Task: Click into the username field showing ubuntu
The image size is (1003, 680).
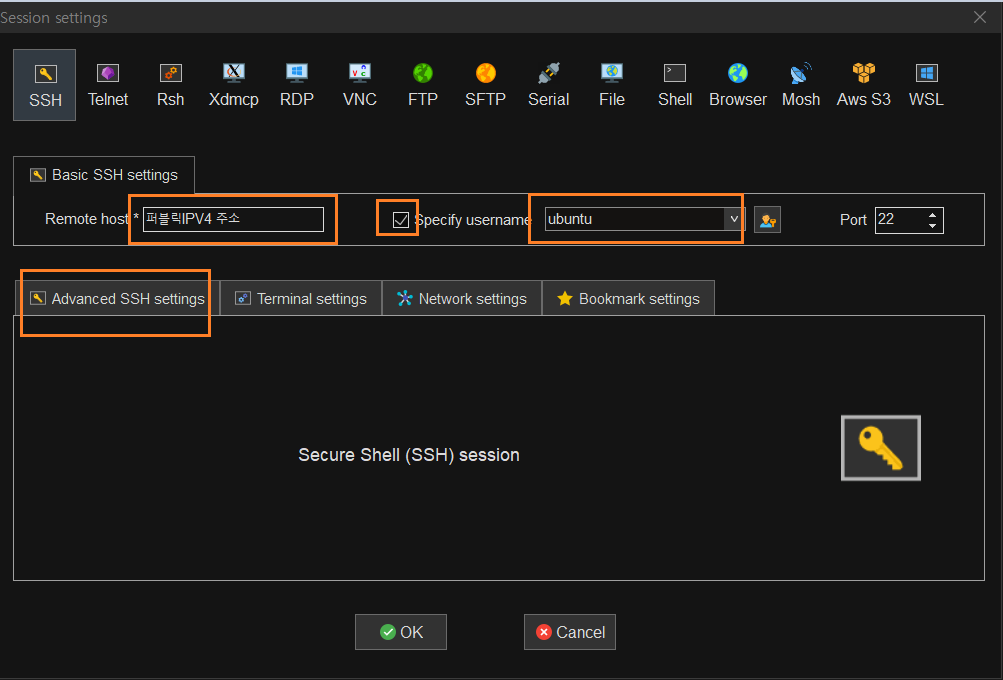Action: coord(635,219)
